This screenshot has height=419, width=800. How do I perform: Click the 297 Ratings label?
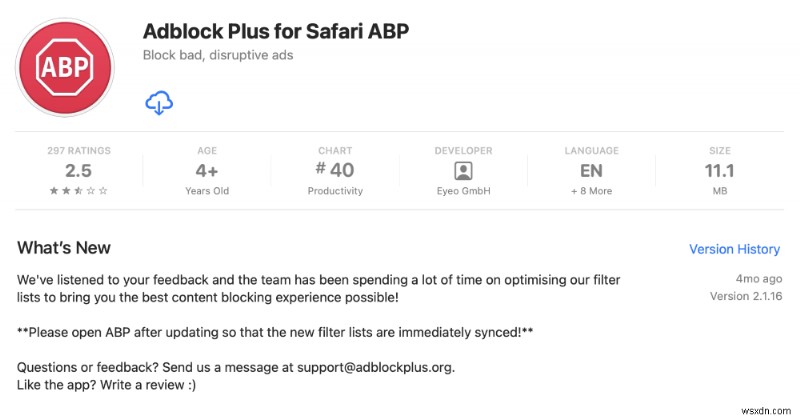pyautogui.click(x=79, y=151)
